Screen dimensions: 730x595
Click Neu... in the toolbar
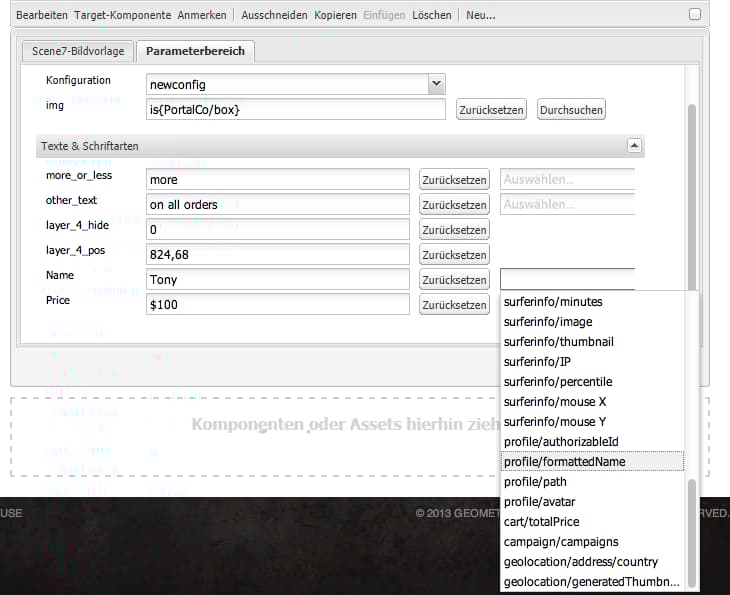(481, 15)
